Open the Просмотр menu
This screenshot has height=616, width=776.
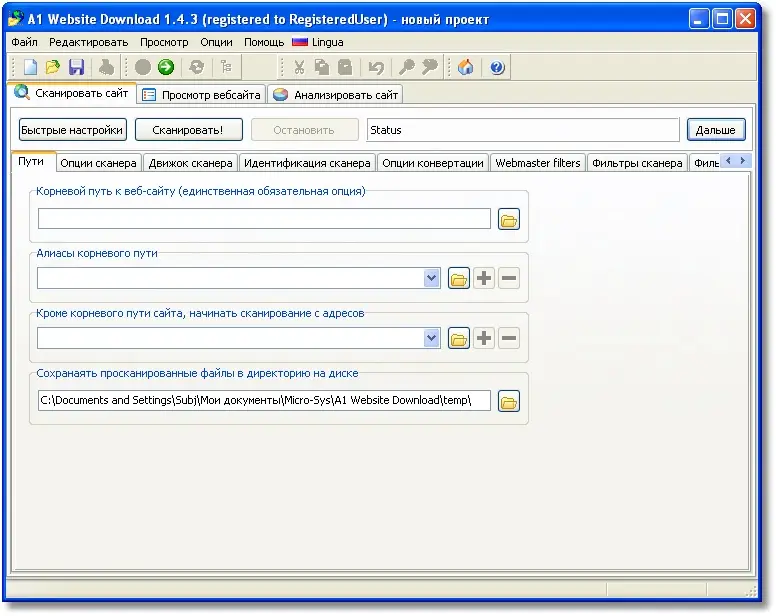164,42
